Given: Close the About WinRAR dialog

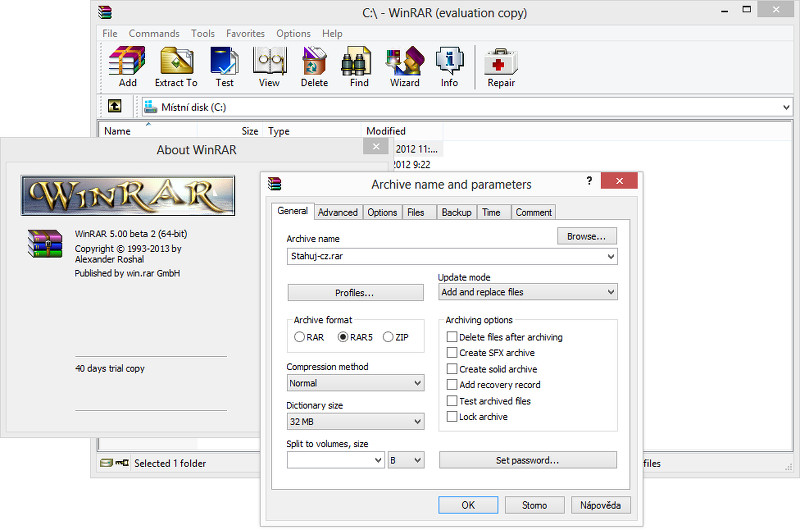Looking at the screenshot, I should pos(376,146).
